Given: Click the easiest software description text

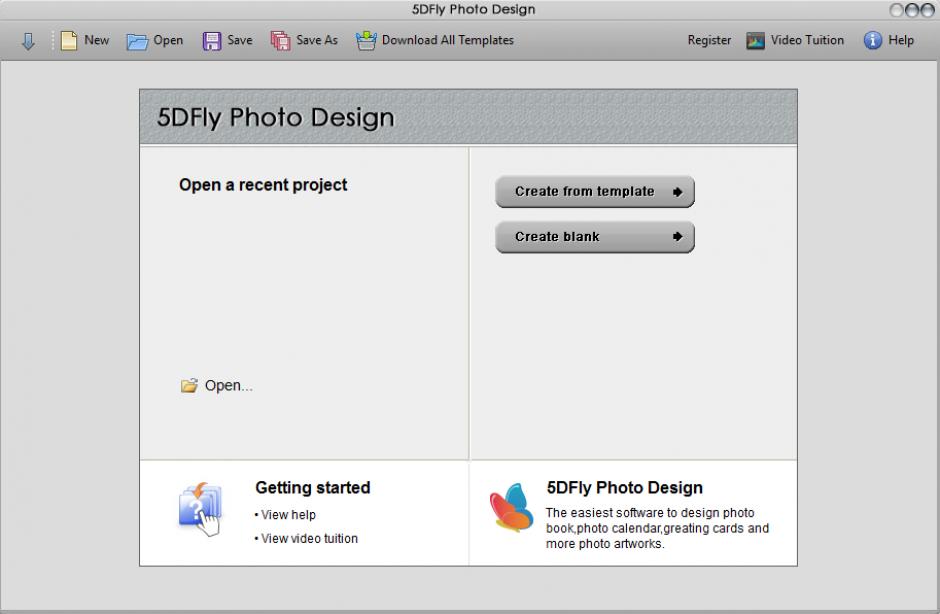Looking at the screenshot, I should click(x=657, y=528).
